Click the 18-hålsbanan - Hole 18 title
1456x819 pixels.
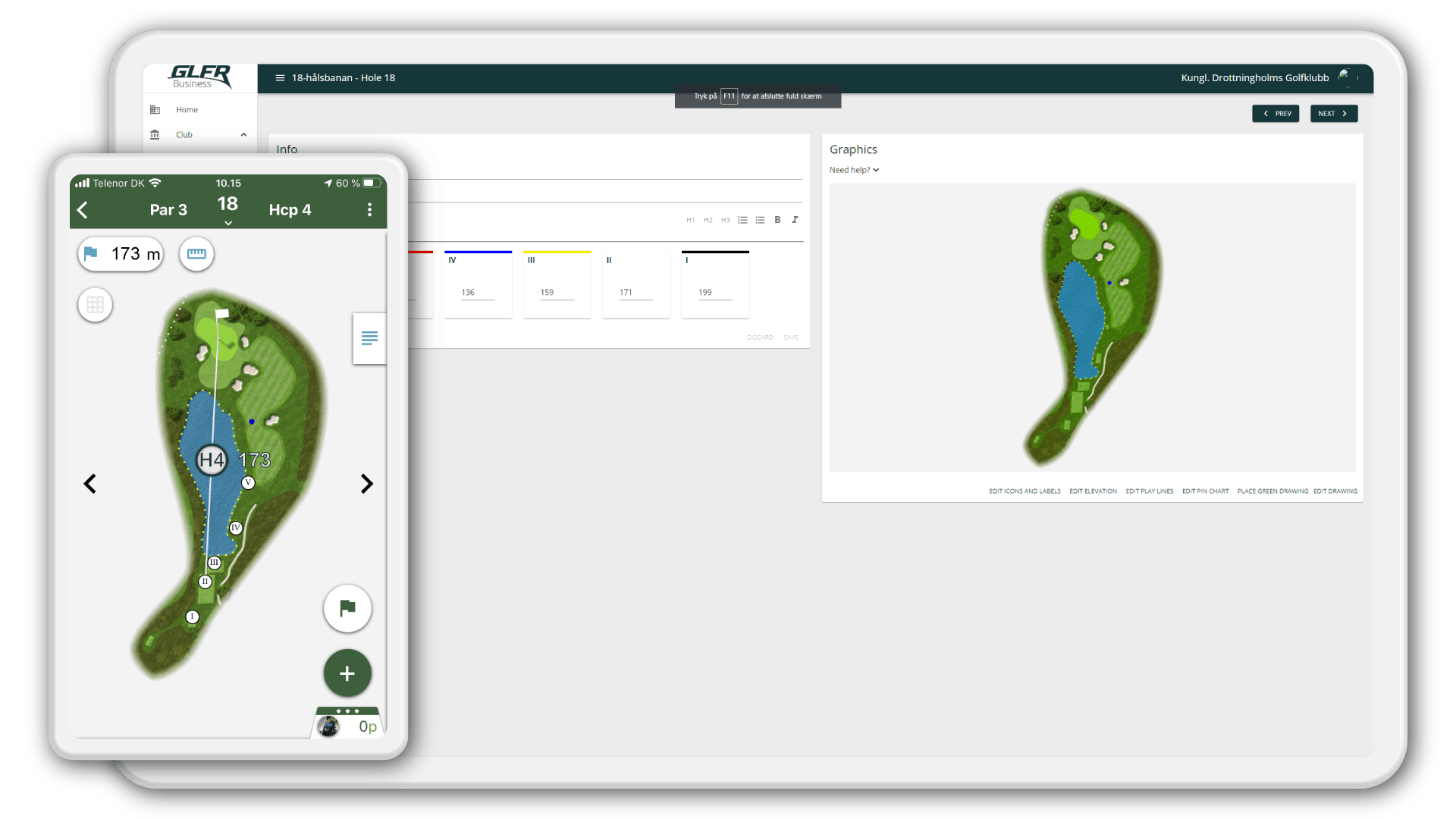pos(344,77)
